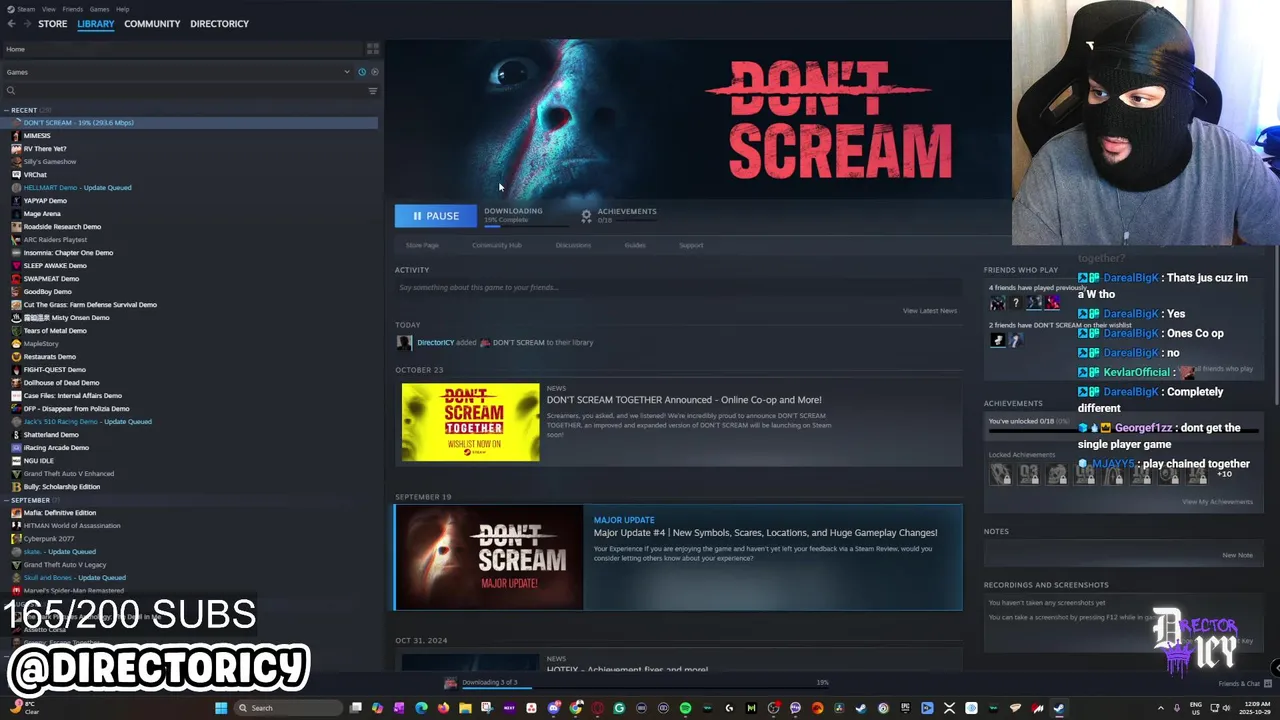Launch Spotify from the taskbar
This screenshot has width=1280, height=720.
[x=685, y=708]
